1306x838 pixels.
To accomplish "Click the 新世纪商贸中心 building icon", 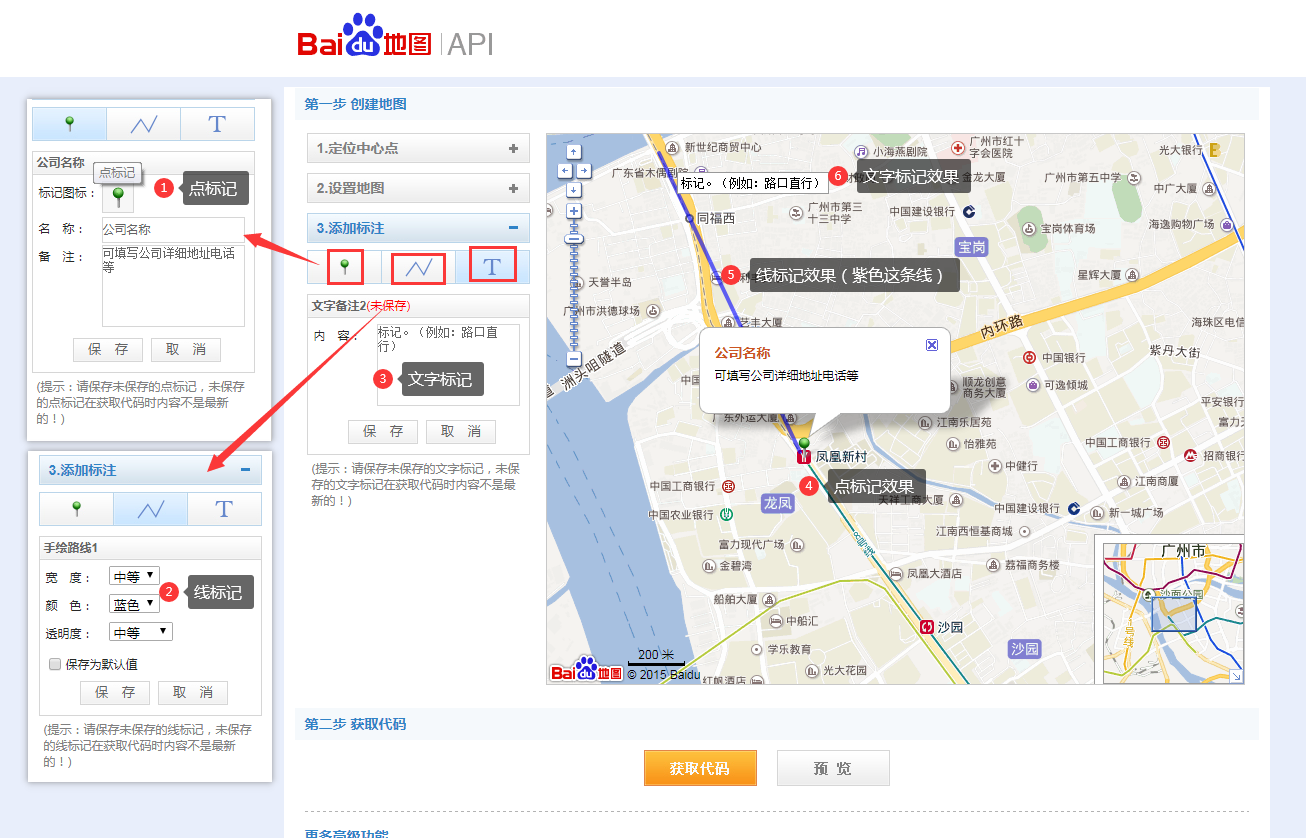I will point(671,147).
